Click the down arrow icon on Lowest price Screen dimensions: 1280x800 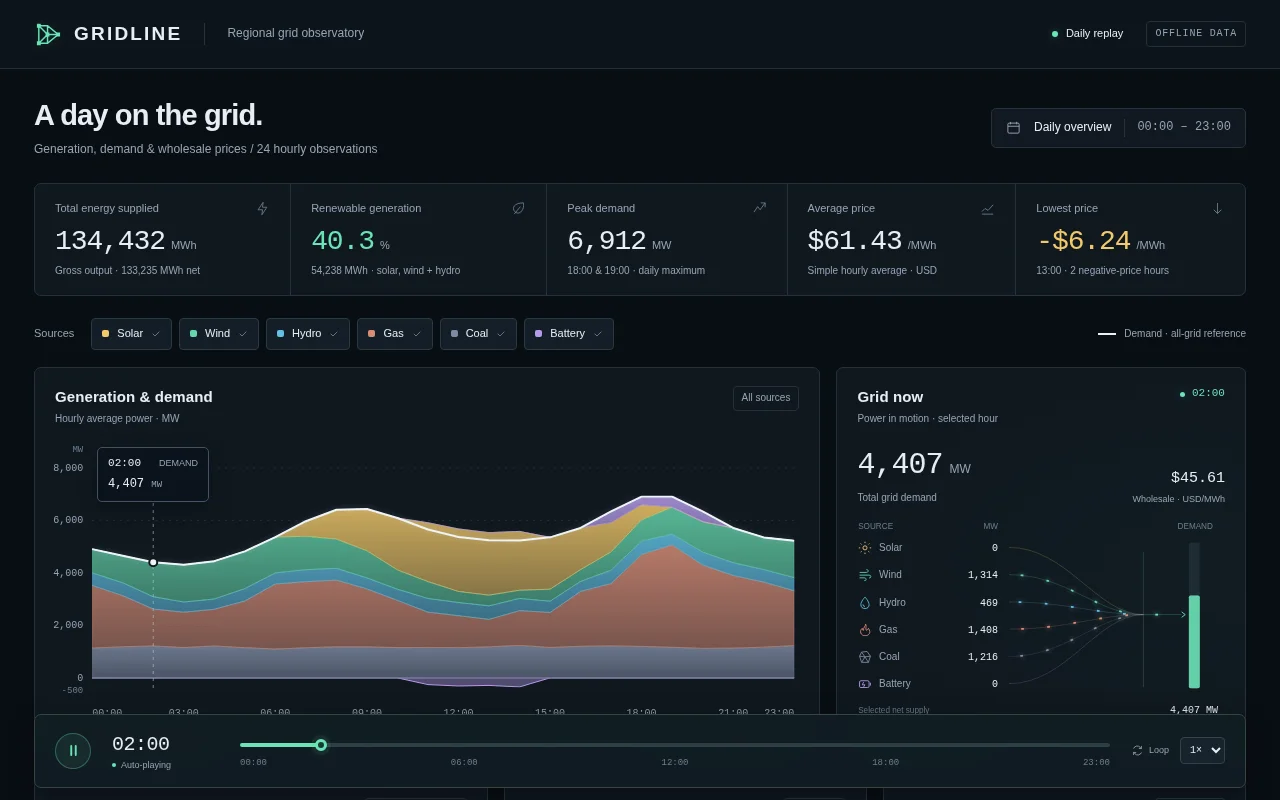coord(1217,208)
